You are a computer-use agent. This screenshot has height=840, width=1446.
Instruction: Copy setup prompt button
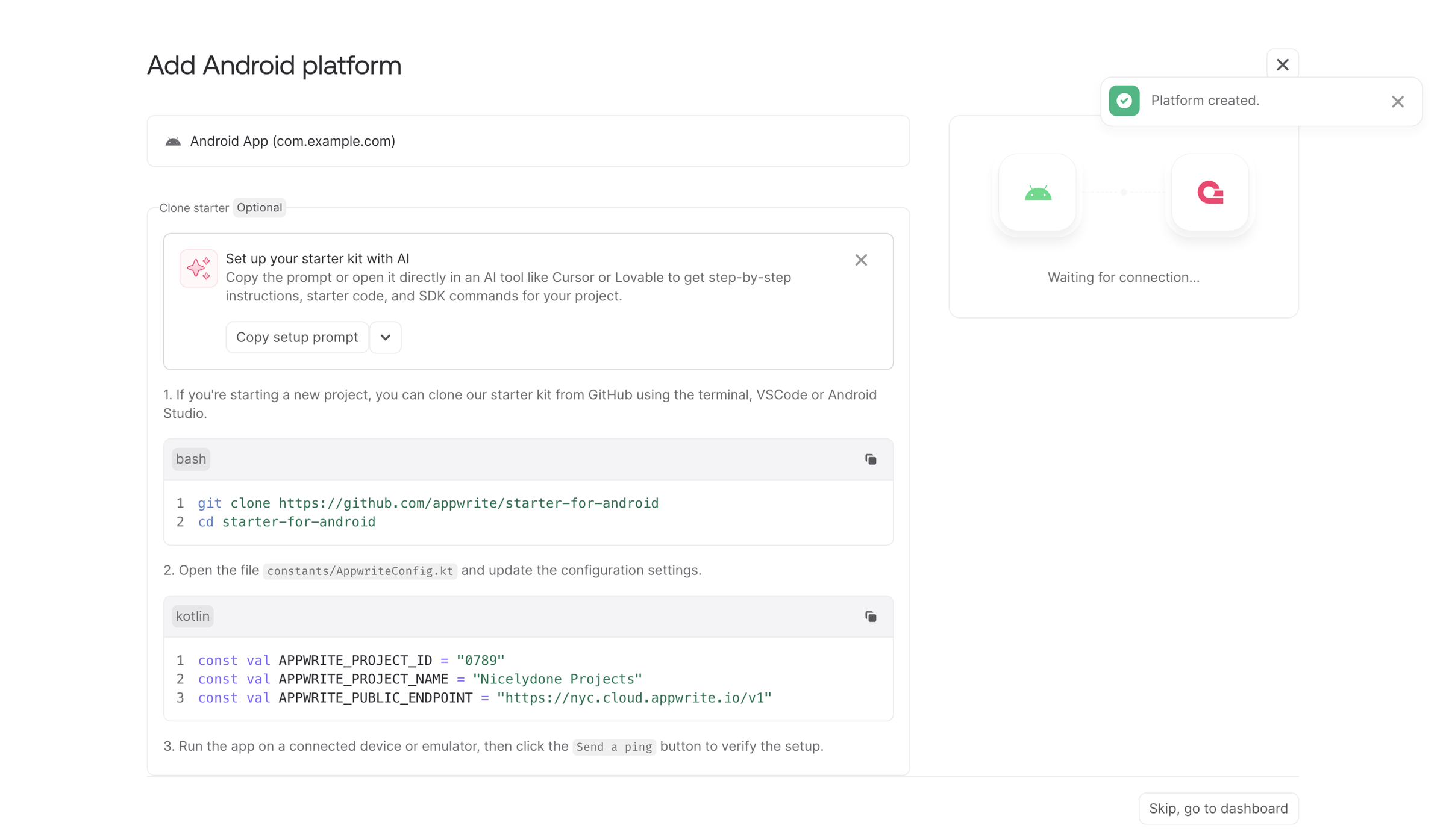coord(297,337)
